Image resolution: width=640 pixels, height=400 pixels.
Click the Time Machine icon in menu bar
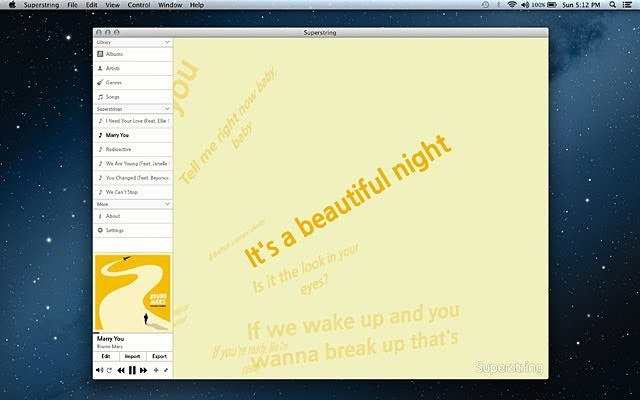tap(485, 5)
